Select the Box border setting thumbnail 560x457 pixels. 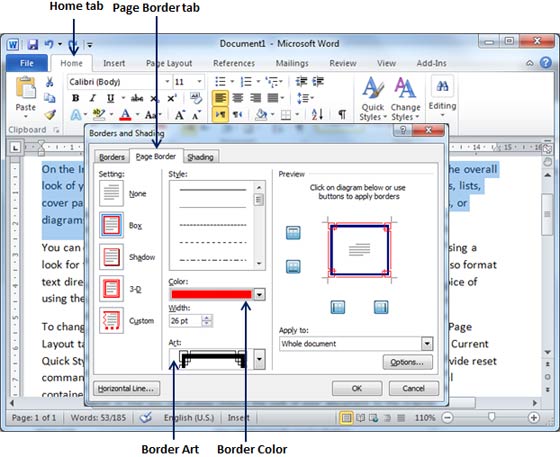[111, 225]
